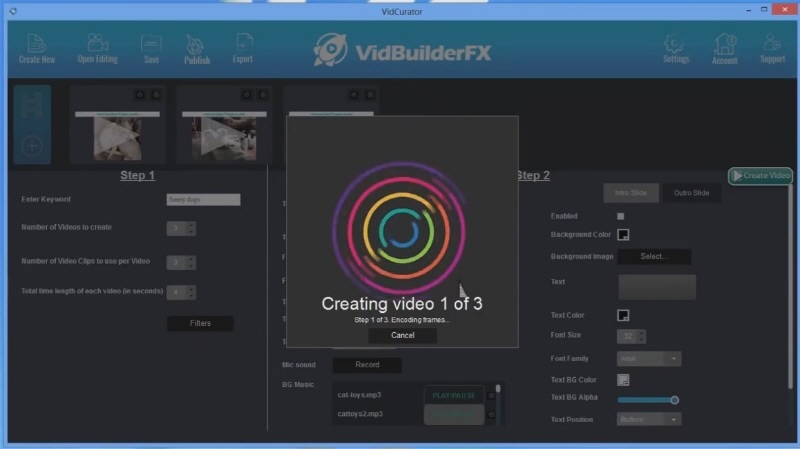Open the Font Family dropdown
This screenshot has width=800, height=449.
tap(648, 359)
